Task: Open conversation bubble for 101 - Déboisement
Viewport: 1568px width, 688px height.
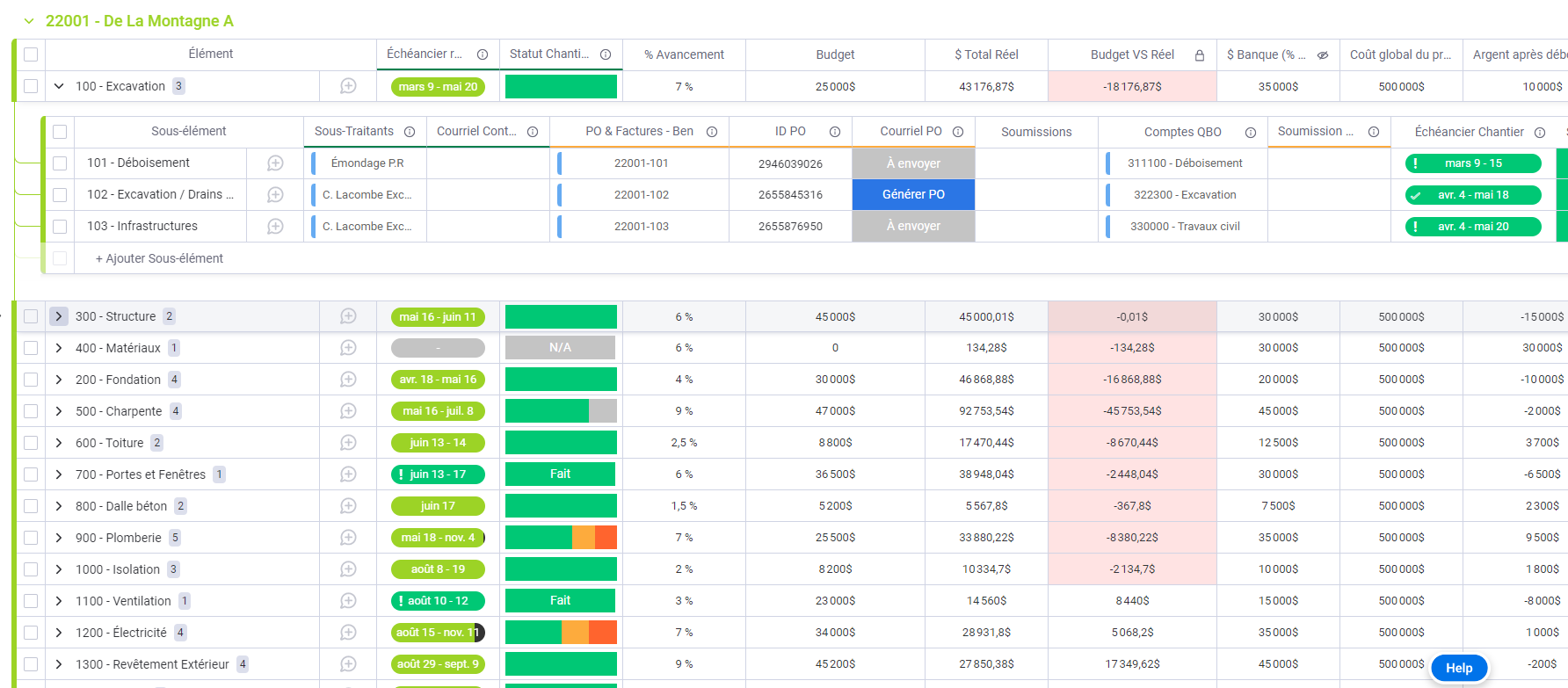Action: (x=275, y=163)
